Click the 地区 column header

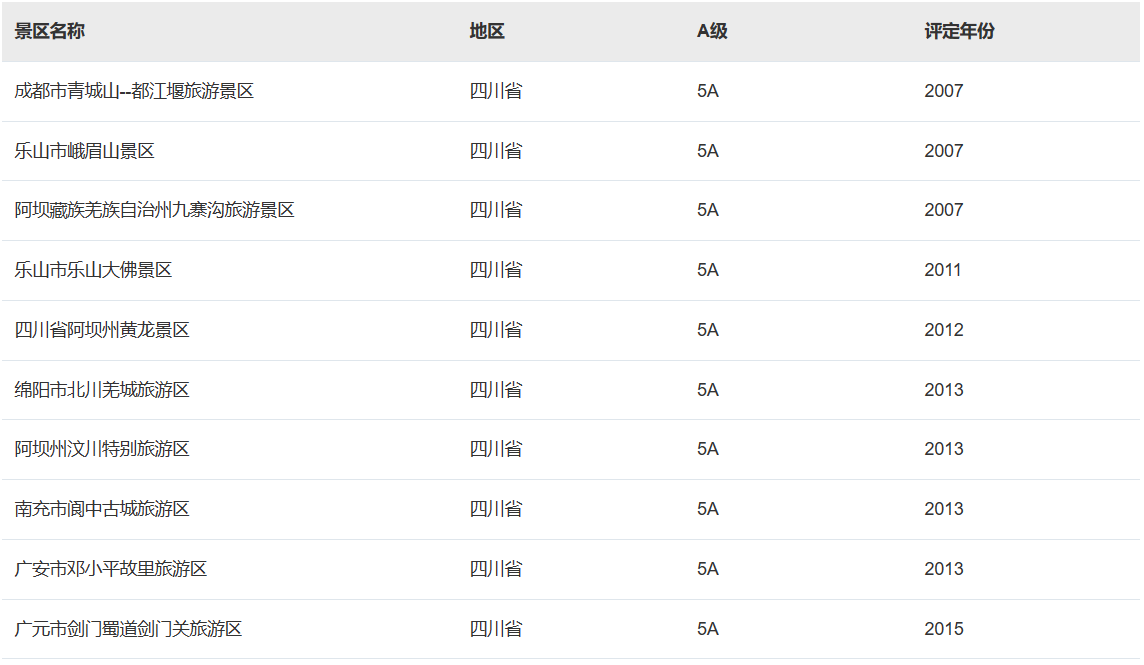[x=487, y=31]
